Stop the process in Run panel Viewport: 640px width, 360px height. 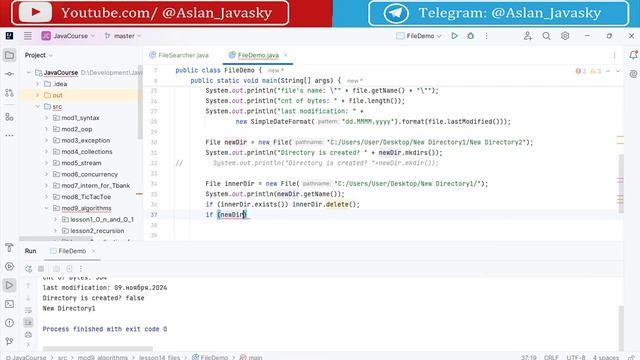(41, 269)
